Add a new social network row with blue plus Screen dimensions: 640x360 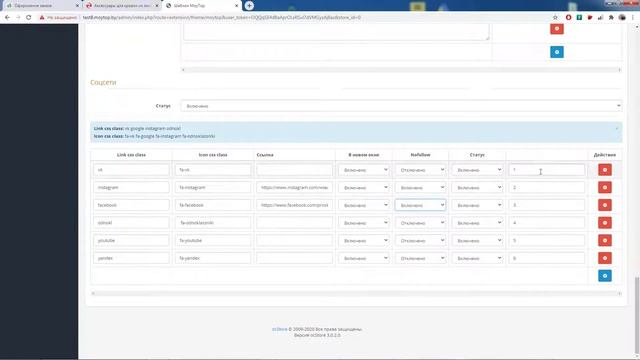[604, 276]
